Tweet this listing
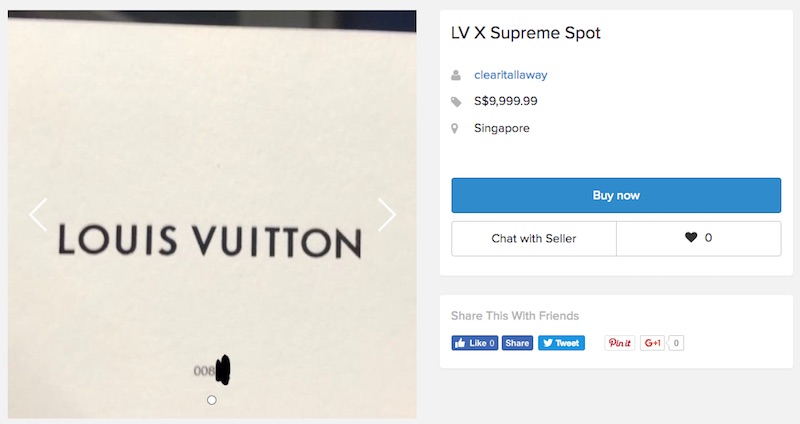This screenshot has height=424, width=800. (x=561, y=343)
